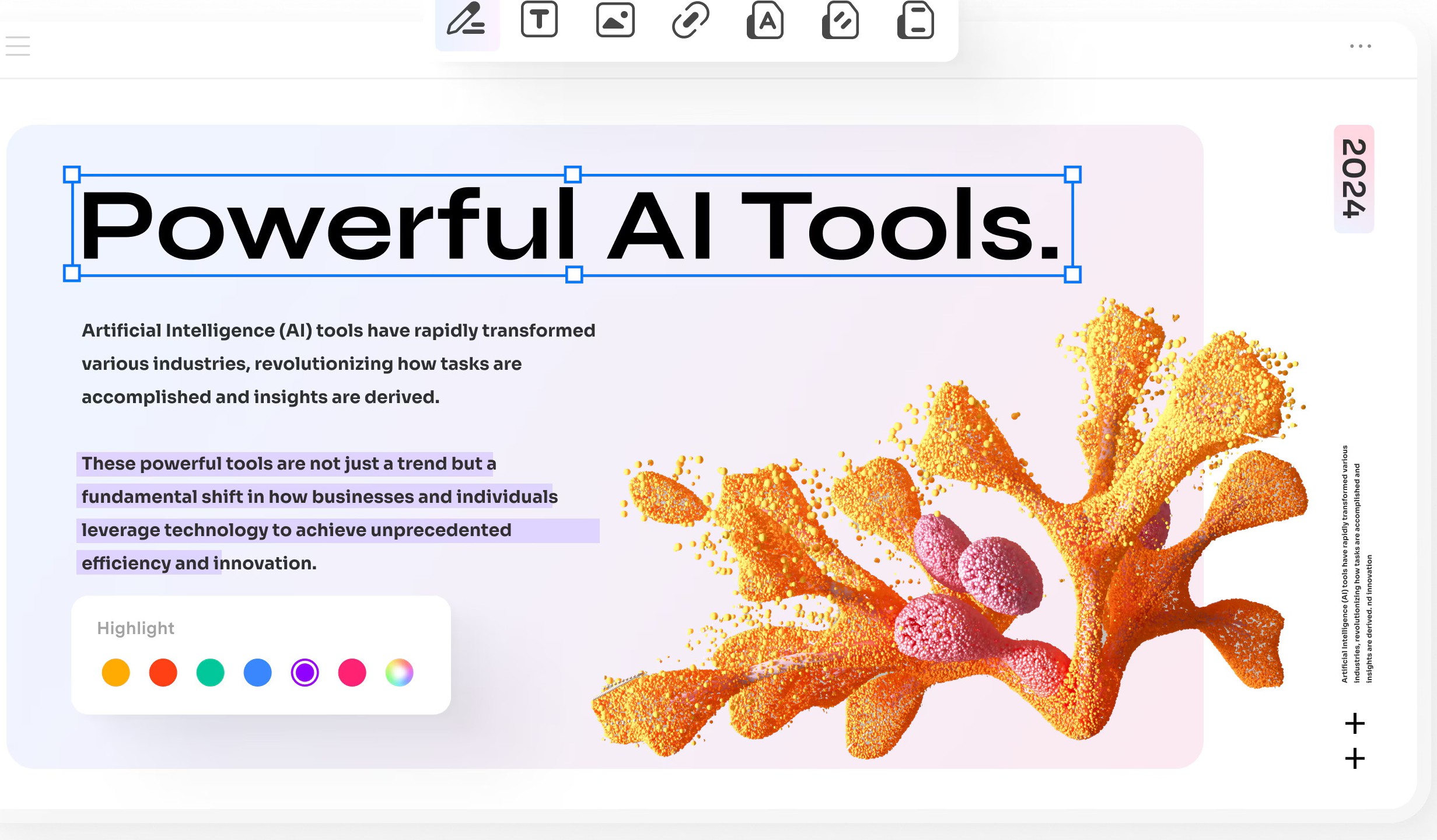Choose the Image insert tool

pyautogui.click(x=615, y=20)
